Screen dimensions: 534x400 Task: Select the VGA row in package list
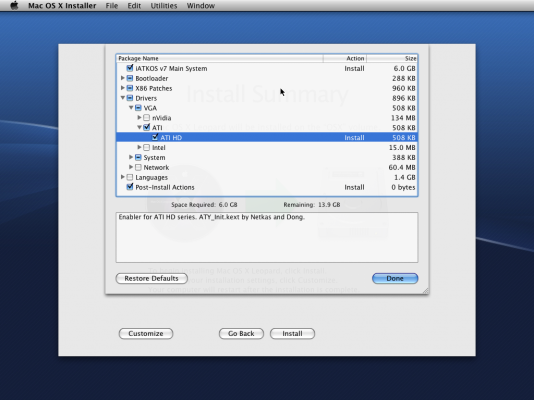coord(267,108)
